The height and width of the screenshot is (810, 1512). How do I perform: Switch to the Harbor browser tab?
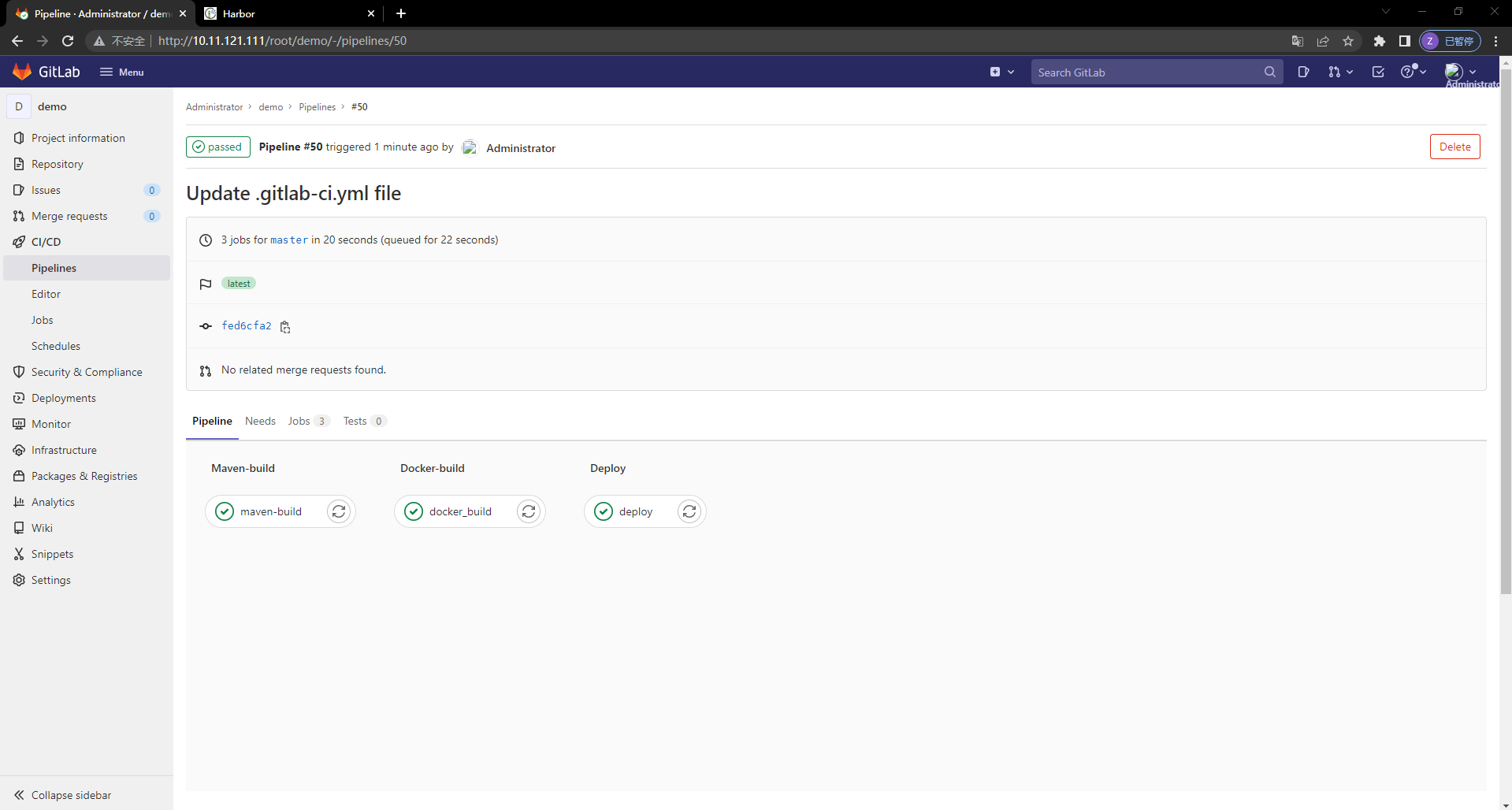coord(290,13)
